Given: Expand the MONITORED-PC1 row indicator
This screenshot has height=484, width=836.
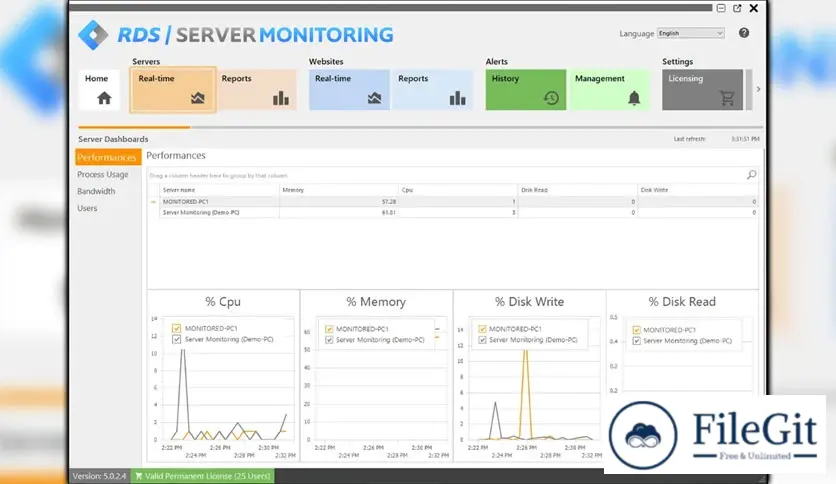Looking at the screenshot, I should (154, 202).
